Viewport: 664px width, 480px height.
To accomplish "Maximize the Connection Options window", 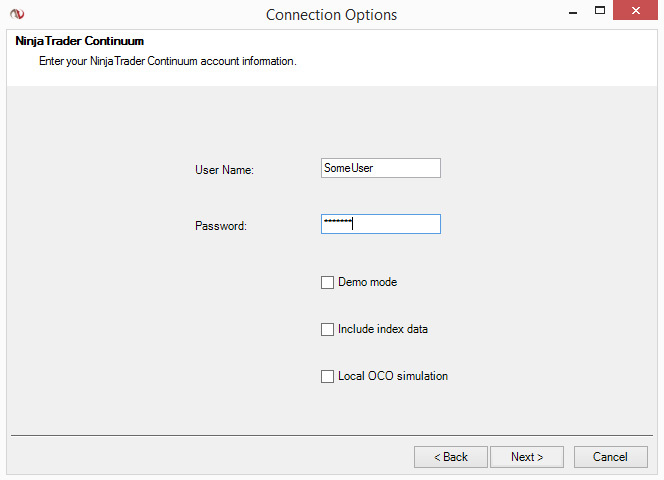I will (x=600, y=11).
